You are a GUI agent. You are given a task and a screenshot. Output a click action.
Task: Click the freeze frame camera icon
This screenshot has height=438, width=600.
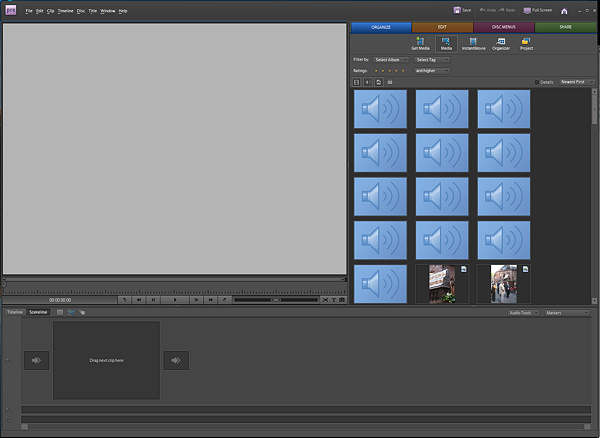coord(341,299)
